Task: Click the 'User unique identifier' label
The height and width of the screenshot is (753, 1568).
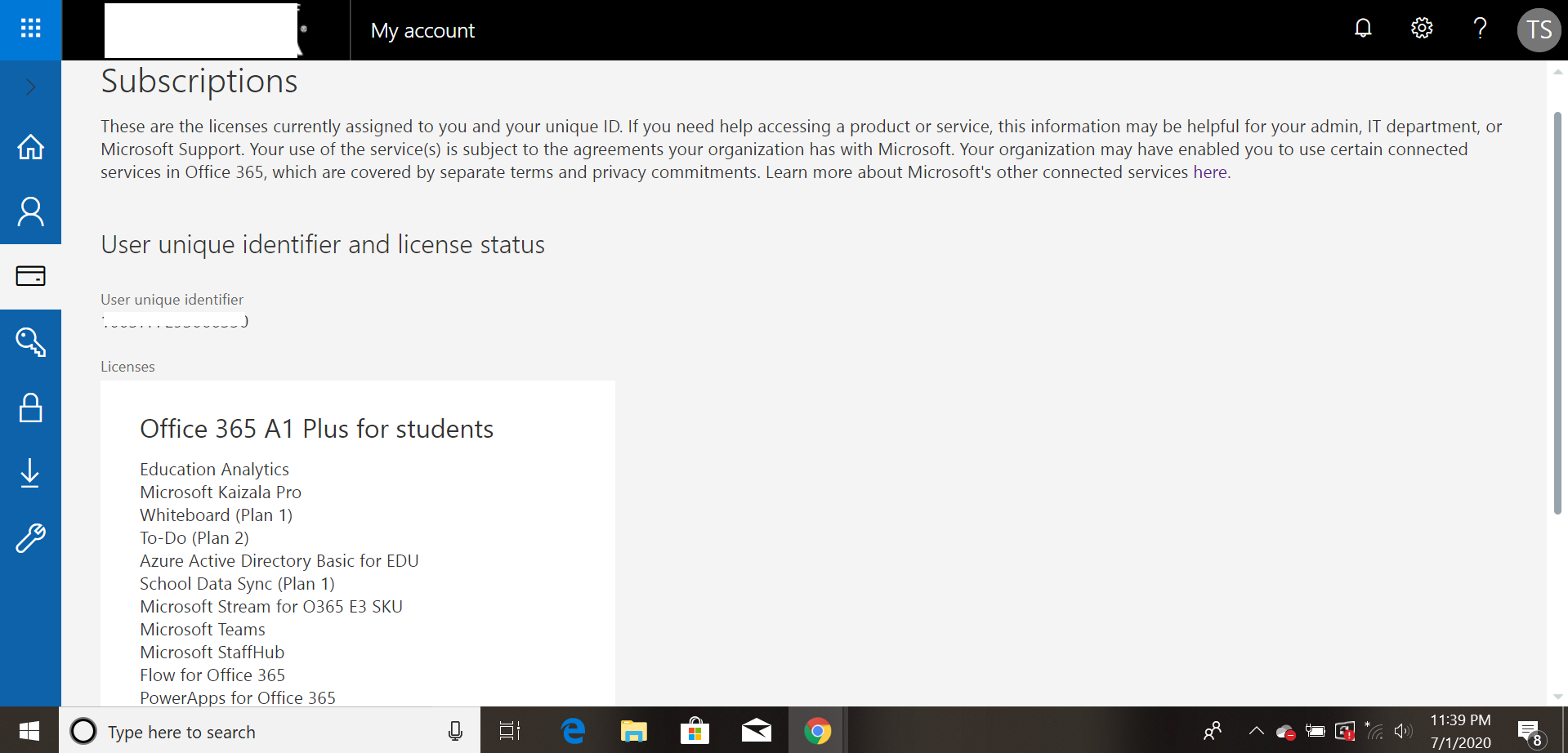Action: point(172,300)
